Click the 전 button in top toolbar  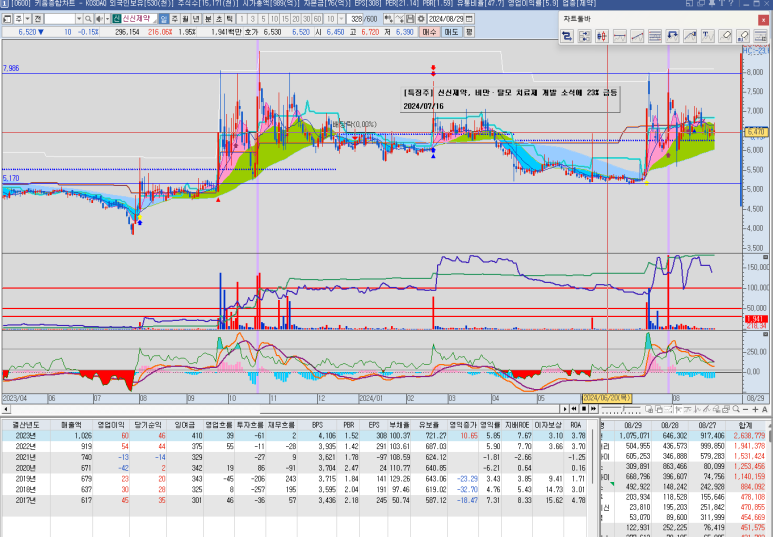tap(37, 19)
